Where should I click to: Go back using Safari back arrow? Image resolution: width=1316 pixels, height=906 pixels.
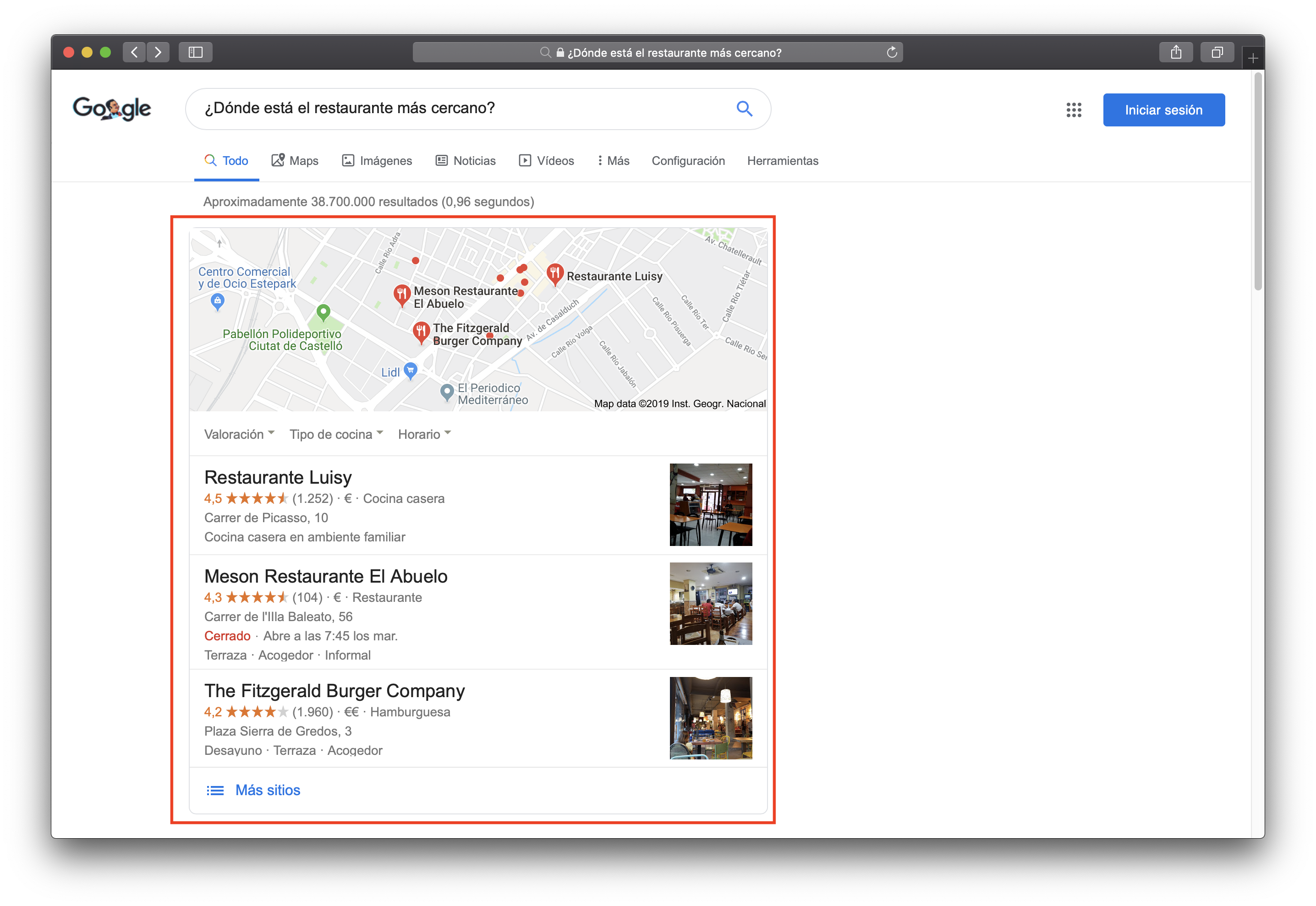click(134, 52)
